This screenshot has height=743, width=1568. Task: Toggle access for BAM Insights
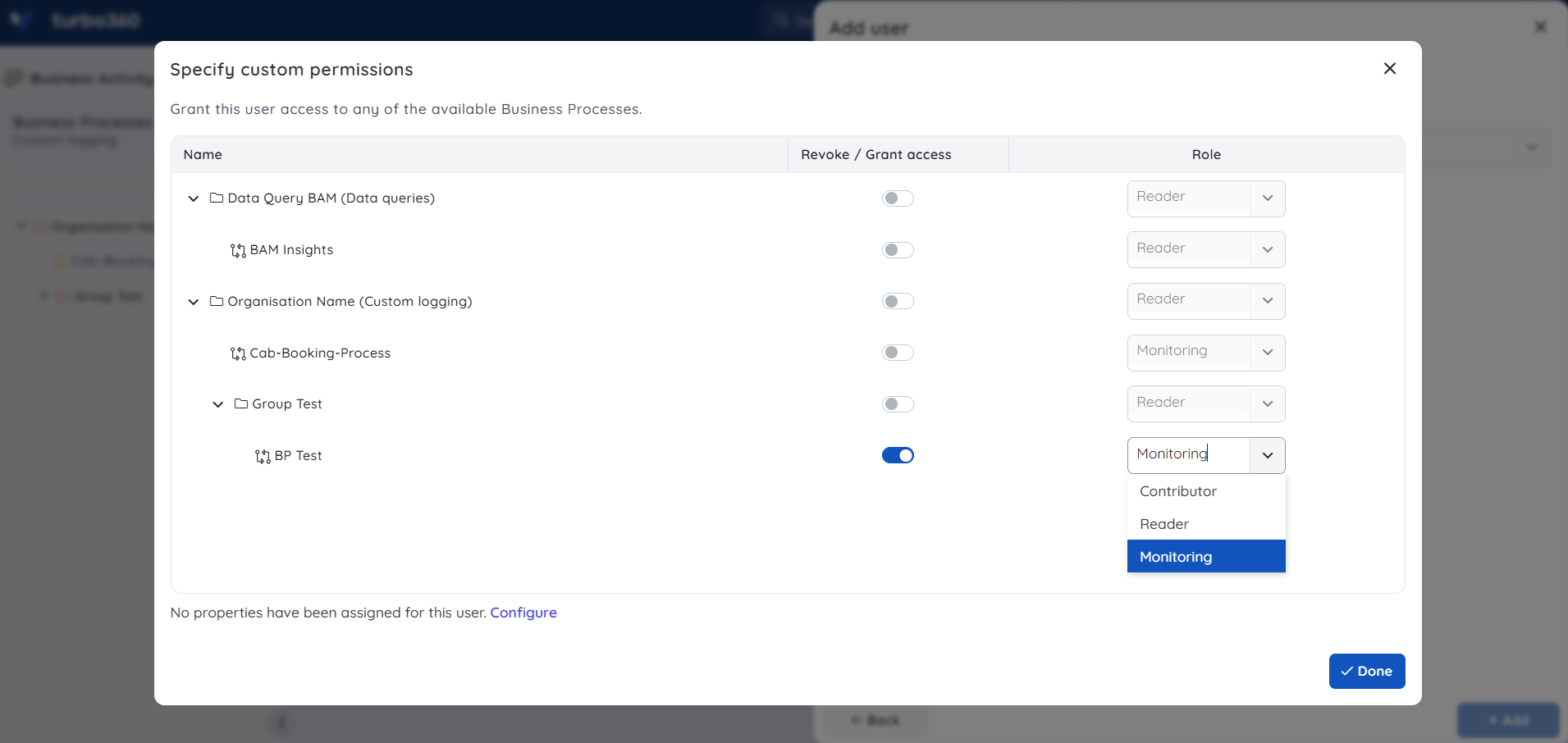pyautogui.click(x=898, y=250)
